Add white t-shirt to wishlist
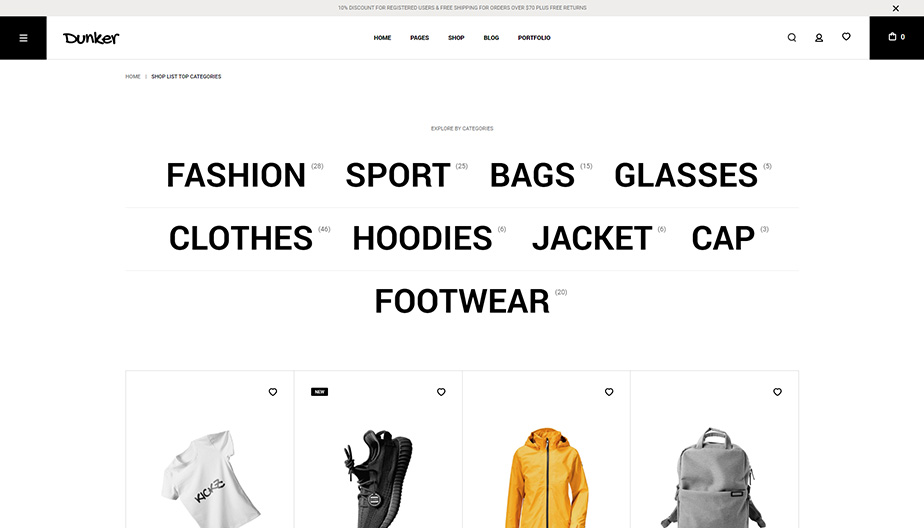 coord(273,392)
